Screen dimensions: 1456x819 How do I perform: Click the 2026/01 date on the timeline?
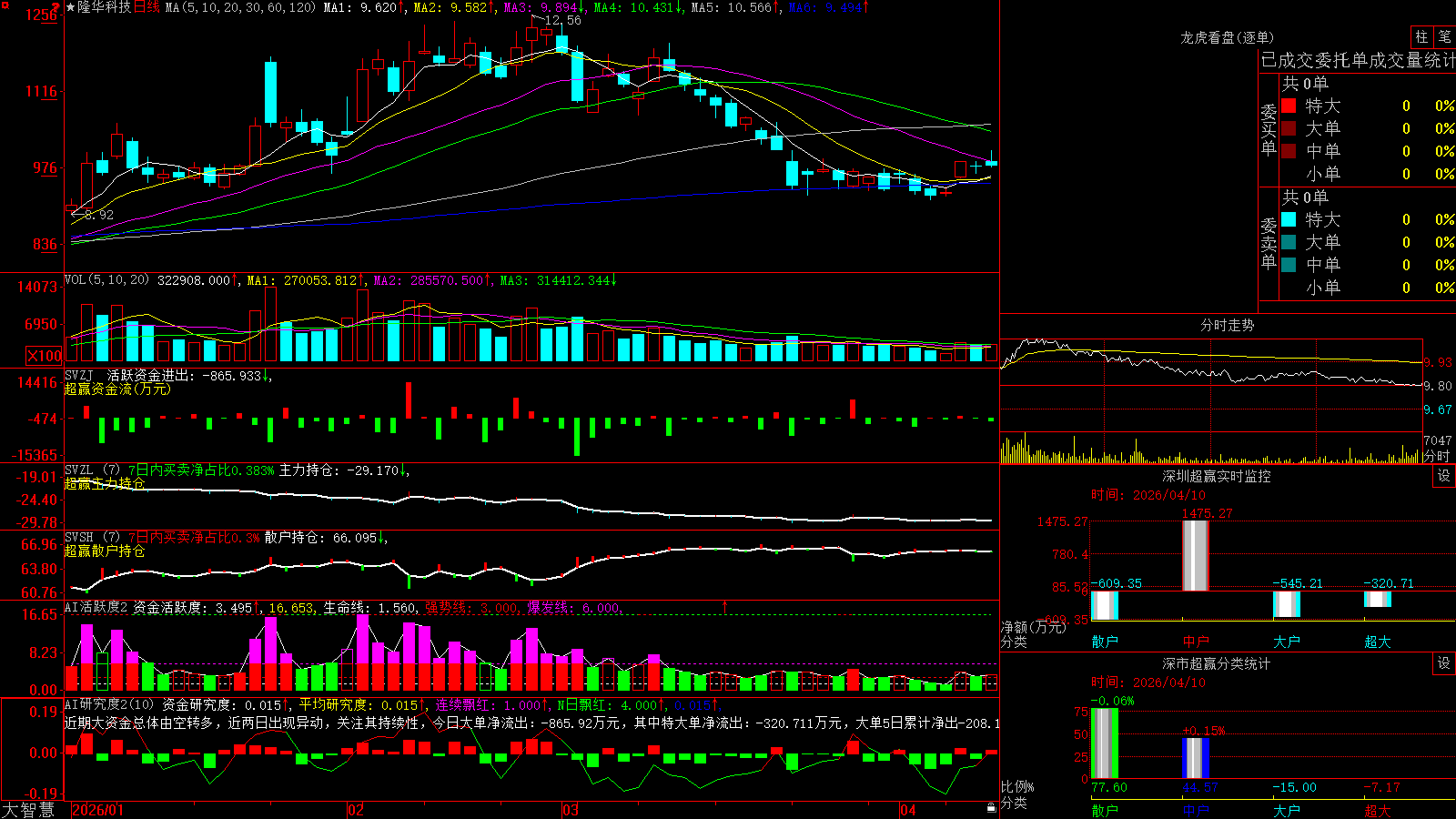pyautogui.click(x=97, y=810)
